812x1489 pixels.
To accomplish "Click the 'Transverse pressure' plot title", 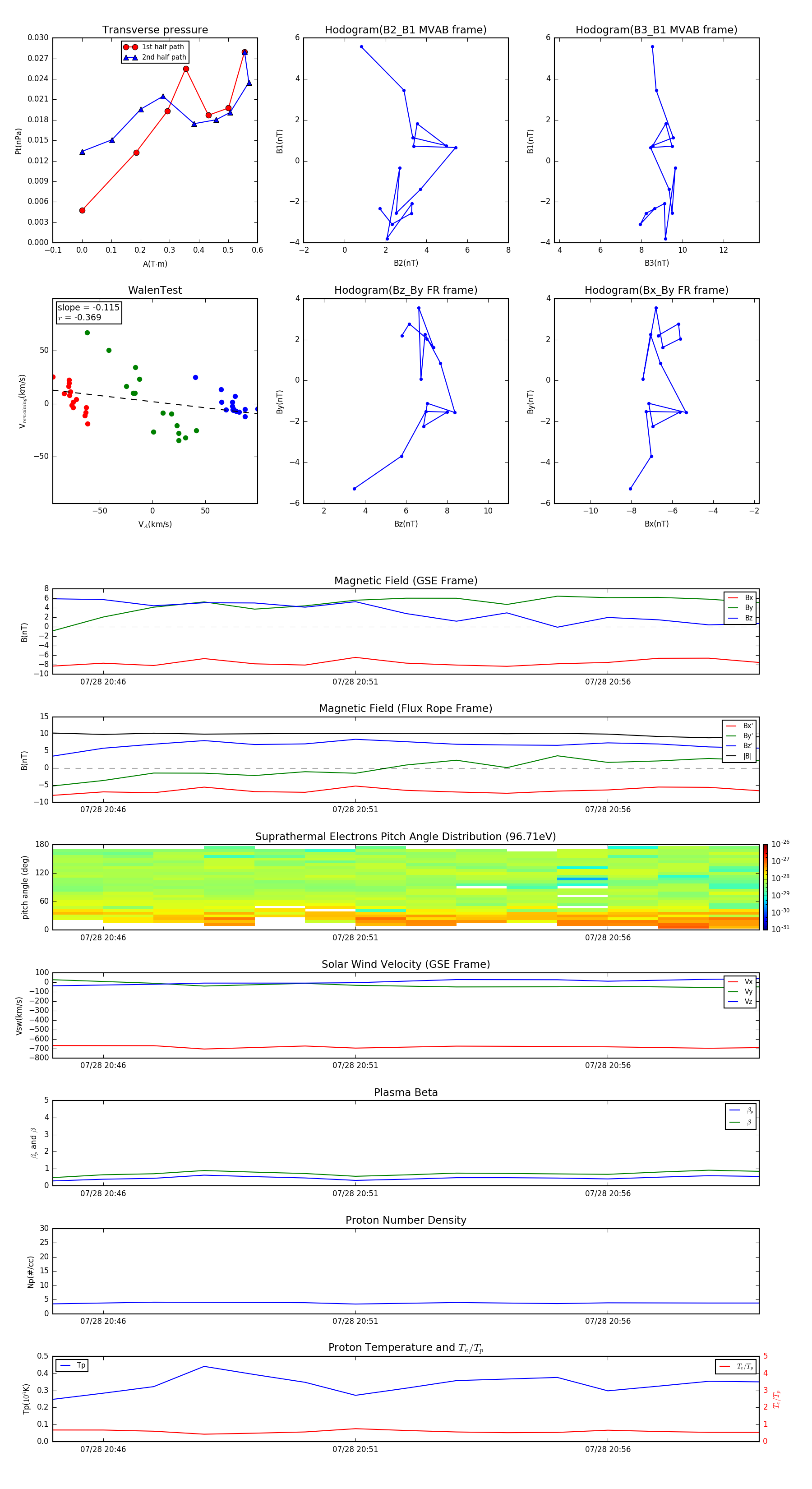I will (155, 30).
